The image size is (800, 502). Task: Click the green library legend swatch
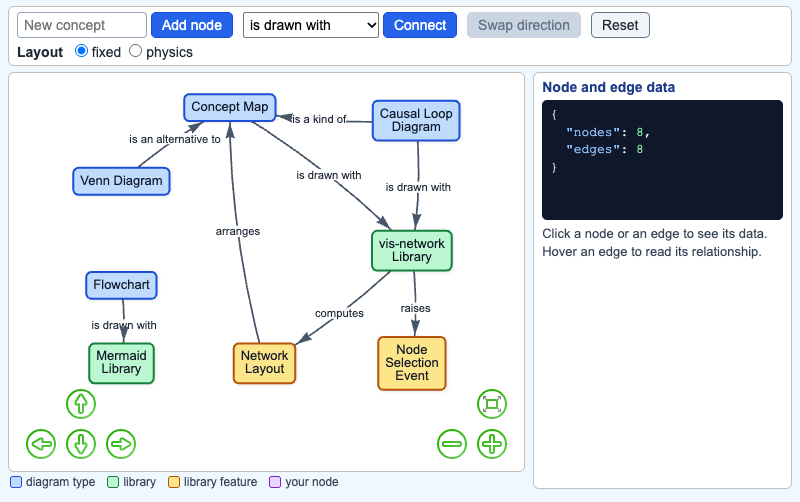click(x=113, y=482)
